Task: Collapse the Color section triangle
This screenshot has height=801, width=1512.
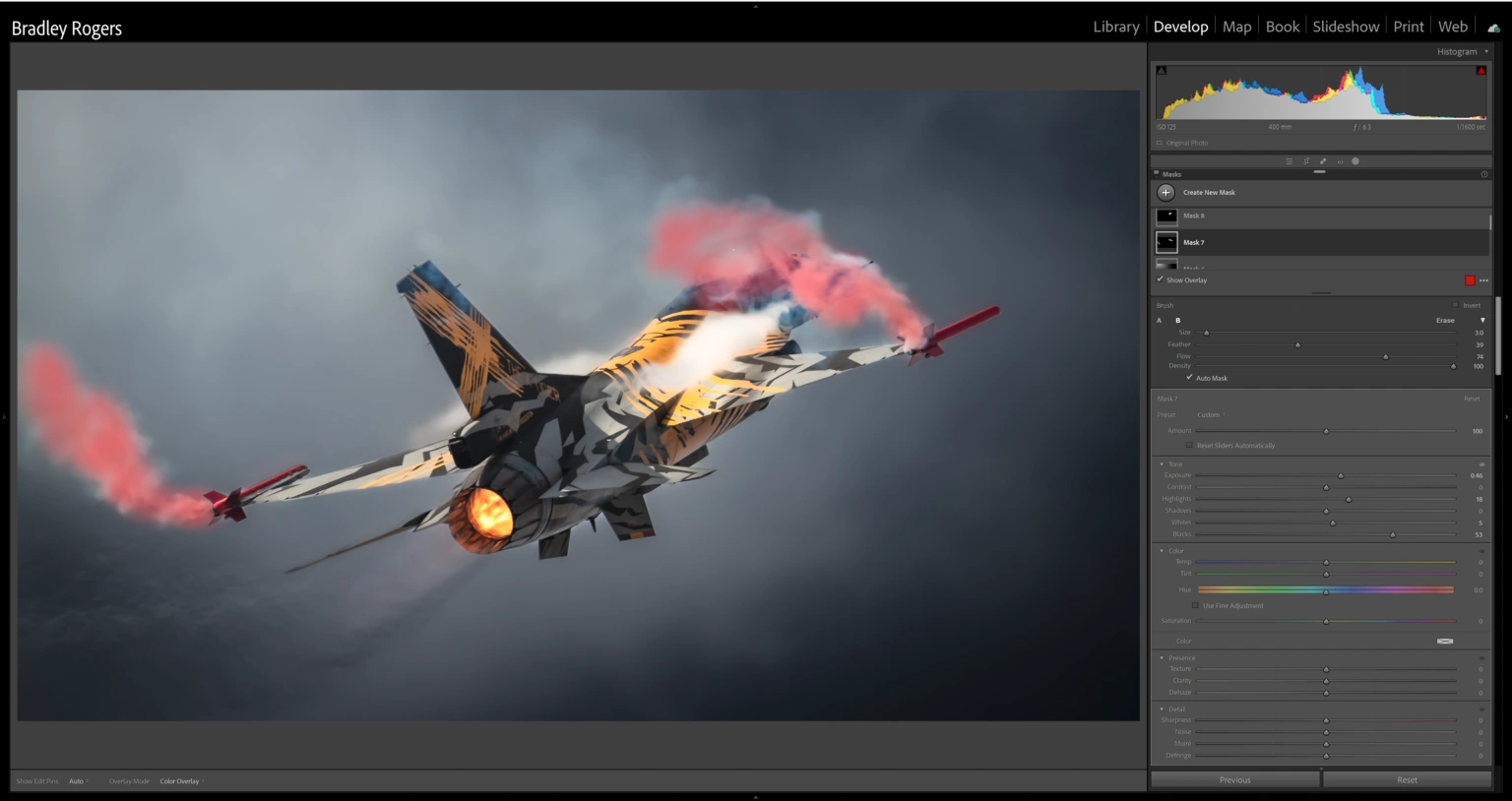Action: tap(1162, 551)
